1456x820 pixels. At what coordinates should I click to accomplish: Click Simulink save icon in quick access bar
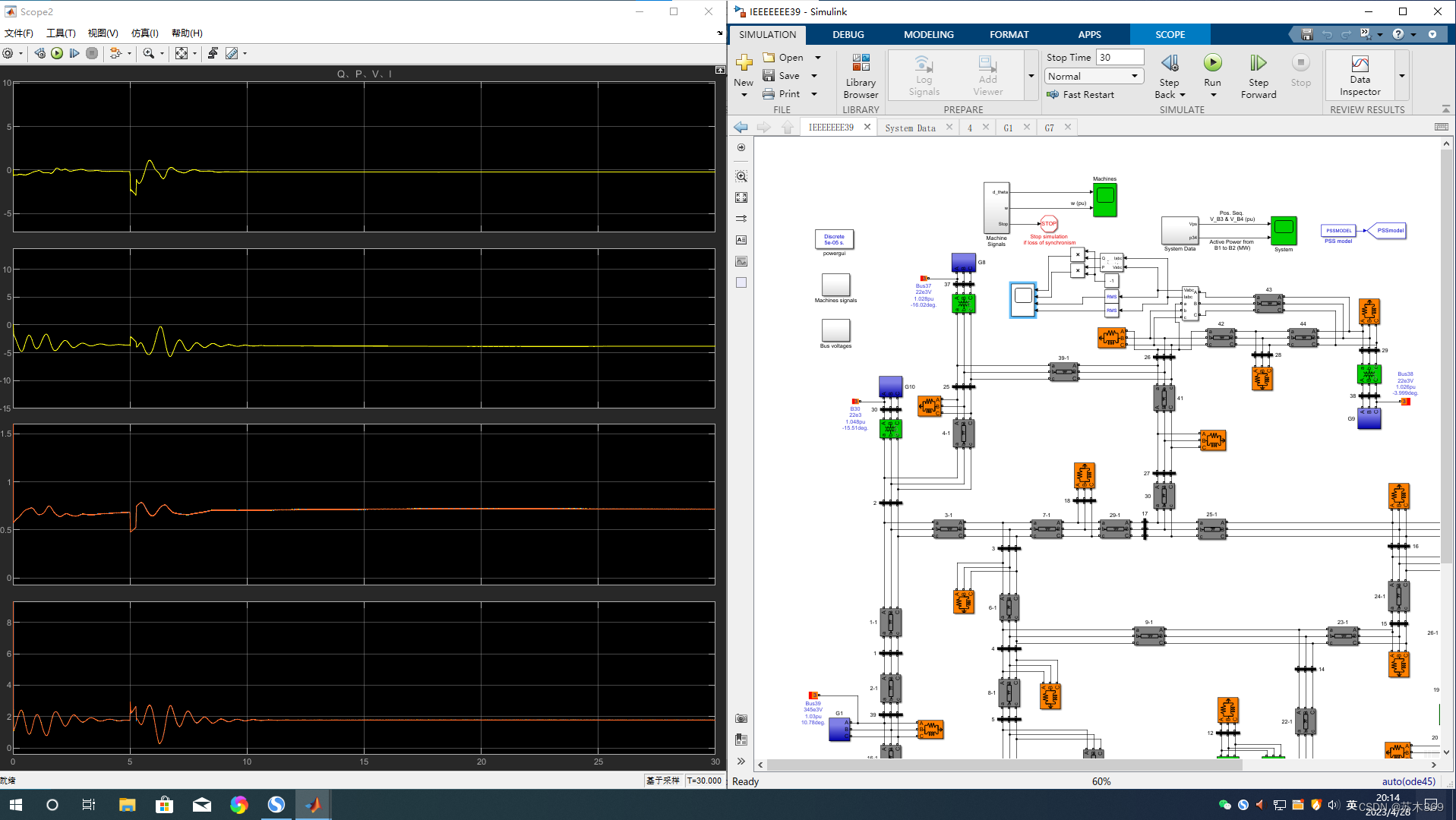tap(1307, 34)
